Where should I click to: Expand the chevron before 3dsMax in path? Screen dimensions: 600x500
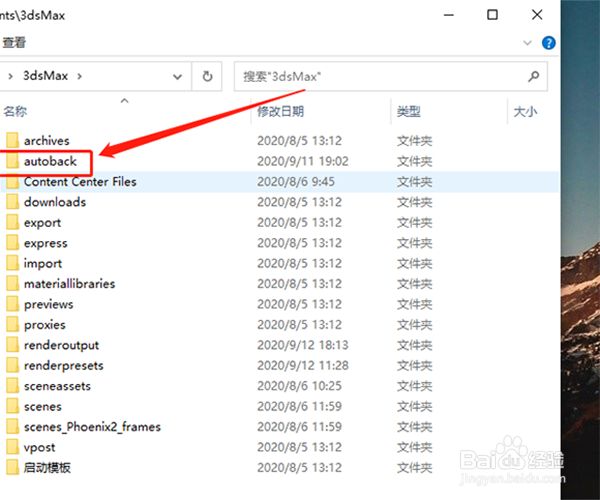(10, 76)
